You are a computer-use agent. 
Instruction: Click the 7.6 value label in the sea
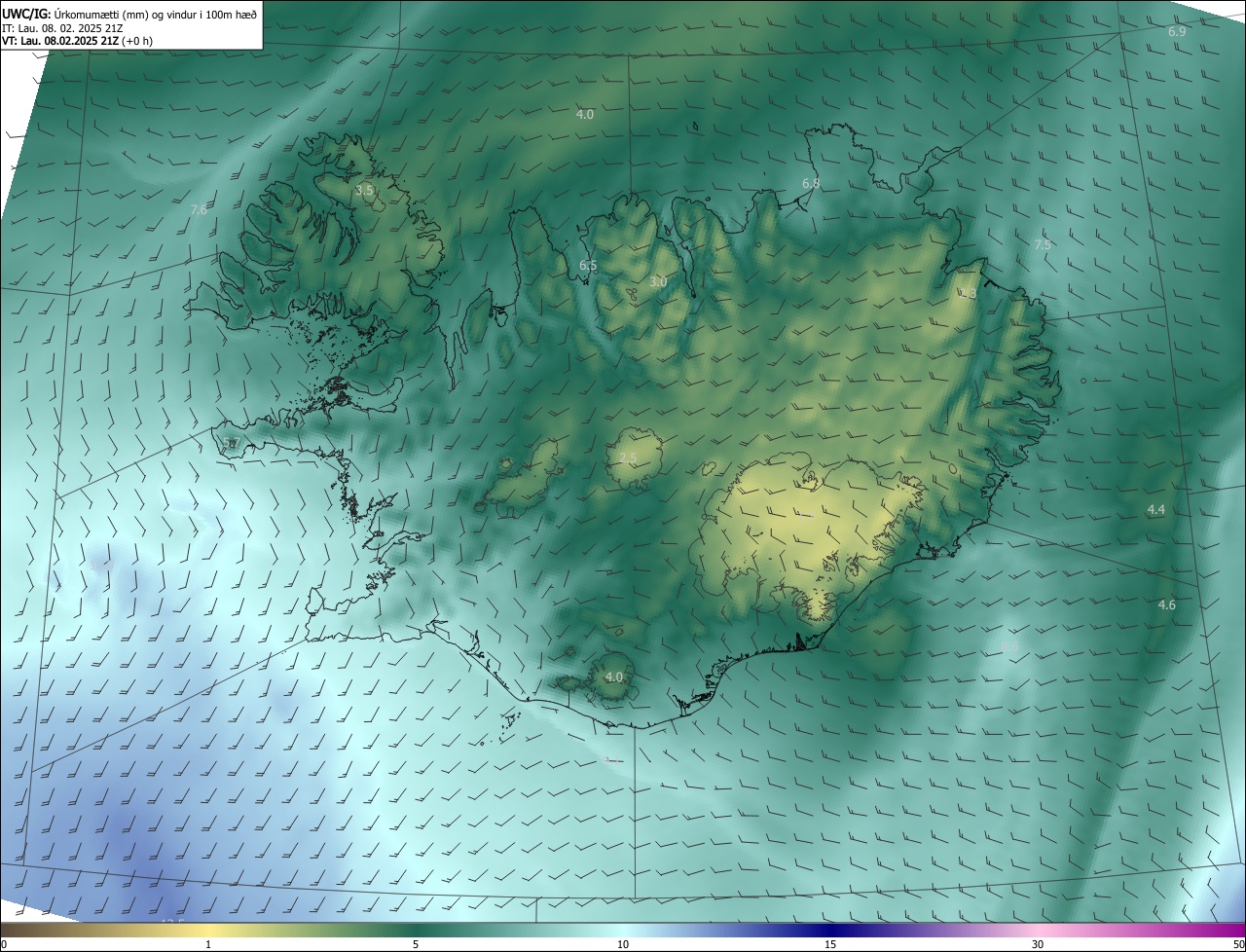click(199, 210)
